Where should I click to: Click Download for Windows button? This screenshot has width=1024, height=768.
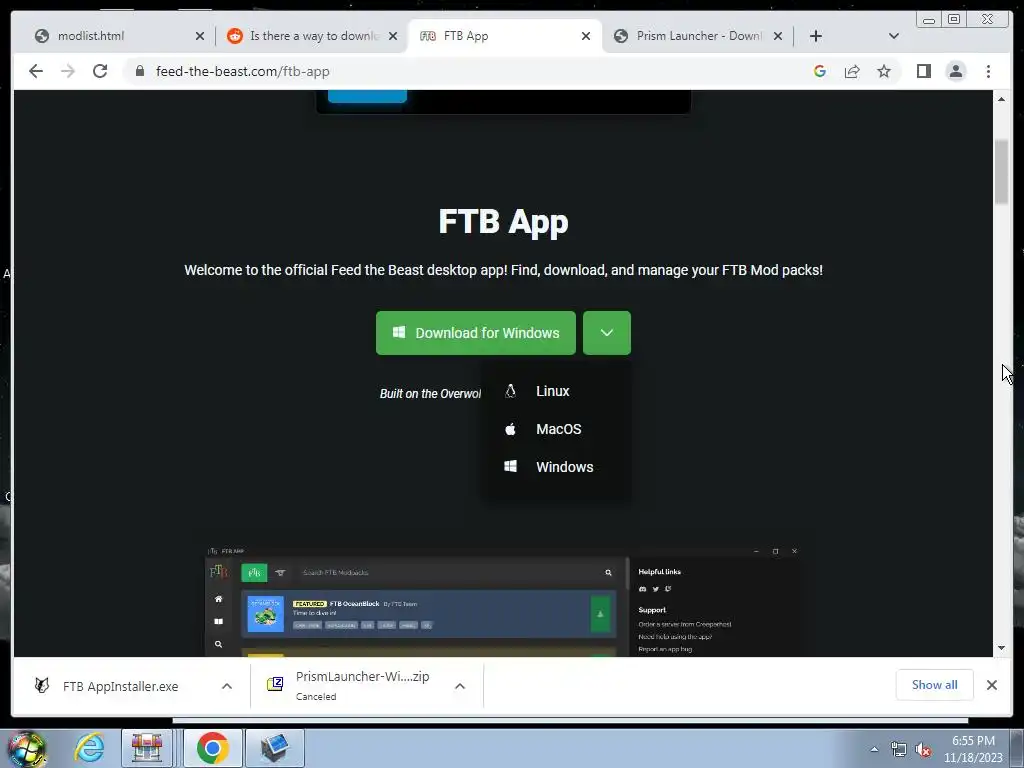point(475,333)
